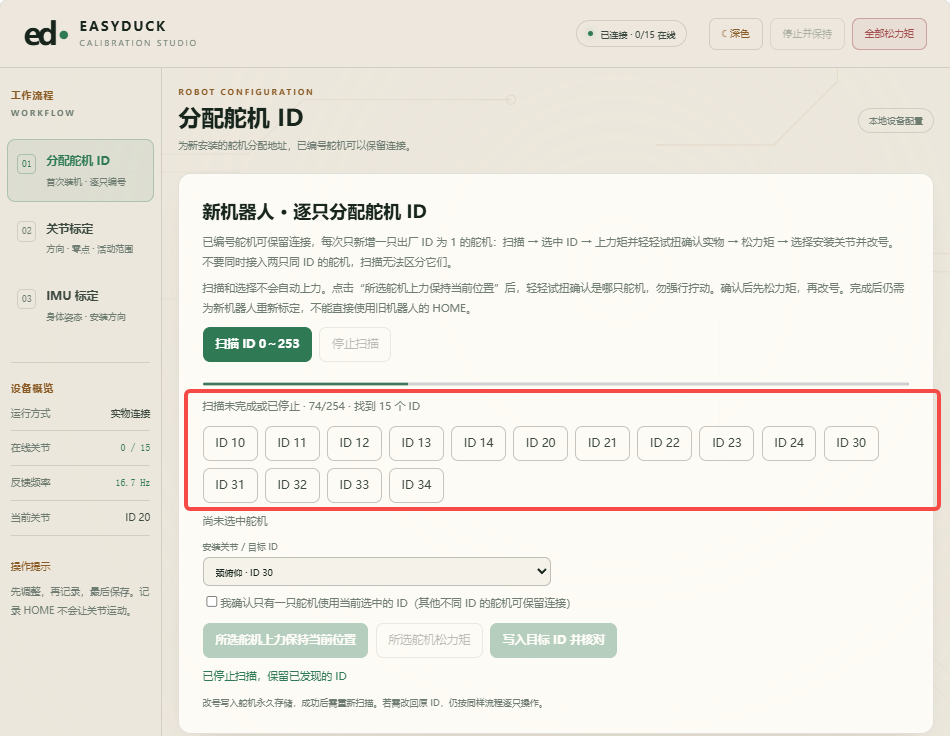Switch to dark mode with 深色 button
The height and width of the screenshot is (736, 950).
(x=736, y=34)
